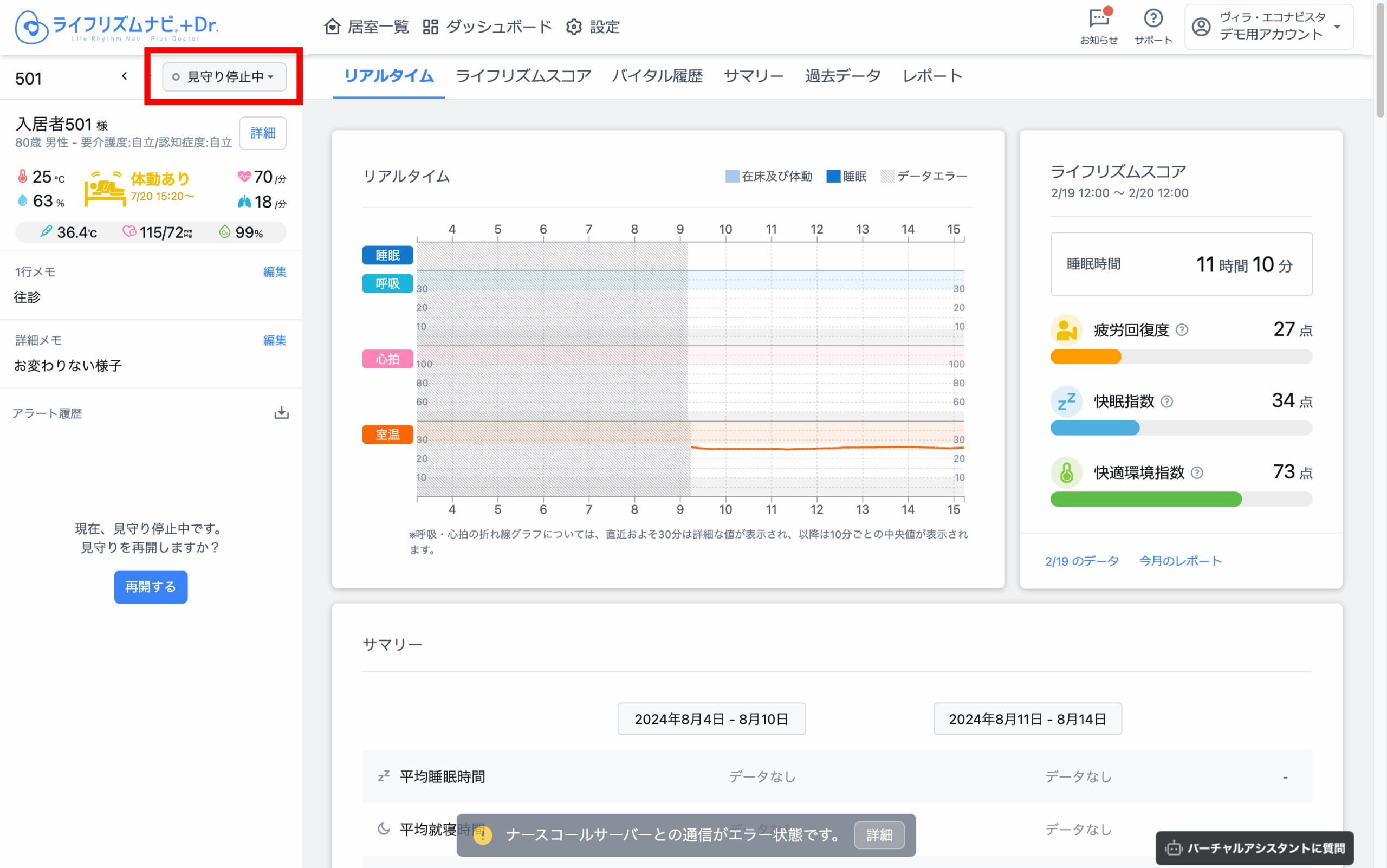Screen dimensions: 1387x868
Task: Click バーチャルアシスタントに質問 button
Action: click(1254, 848)
